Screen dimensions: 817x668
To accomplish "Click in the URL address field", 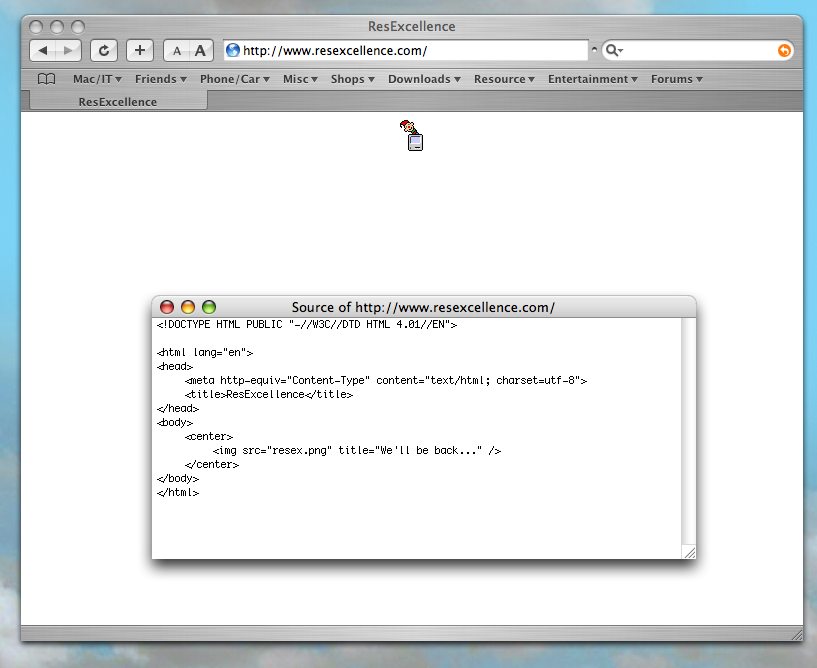I will point(406,51).
